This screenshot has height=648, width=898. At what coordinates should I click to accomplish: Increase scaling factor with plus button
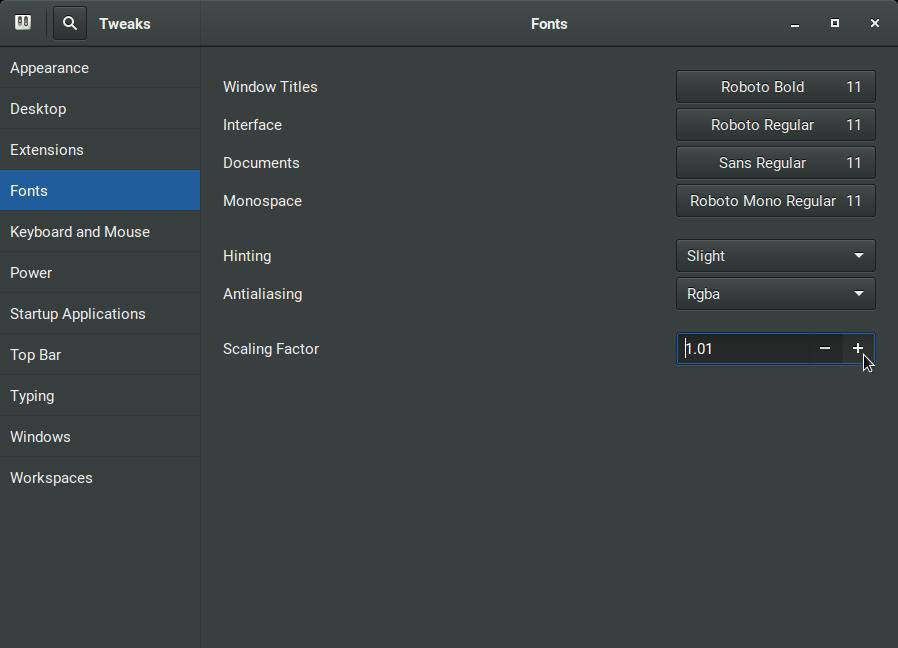[858, 348]
